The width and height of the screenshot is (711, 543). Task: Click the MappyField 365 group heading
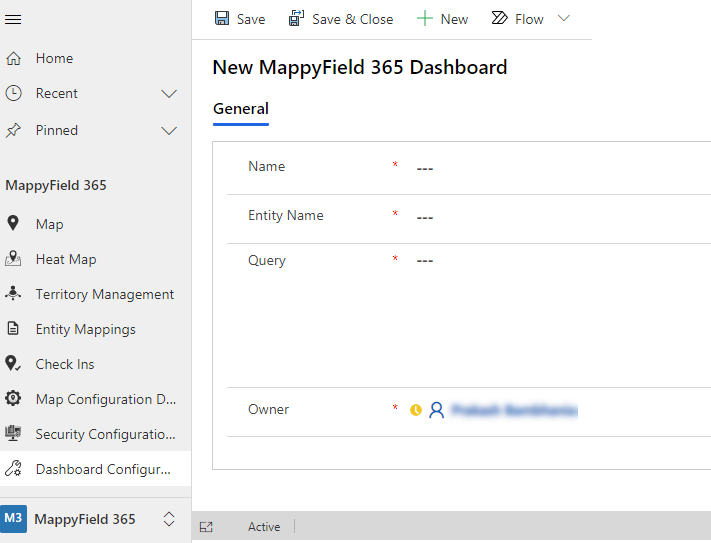click(56, 185)
